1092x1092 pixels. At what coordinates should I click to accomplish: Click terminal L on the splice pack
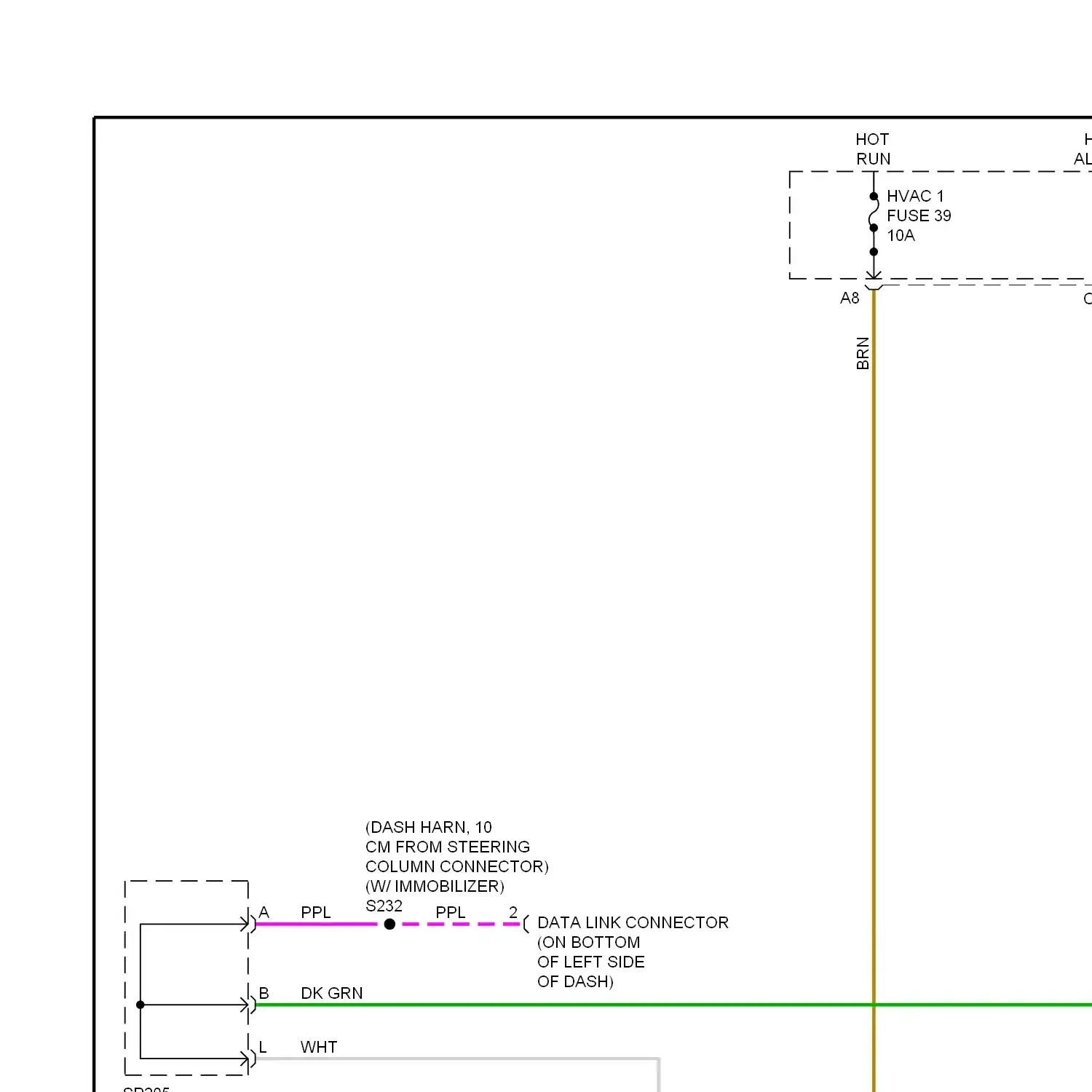[x=263, y=1047]
